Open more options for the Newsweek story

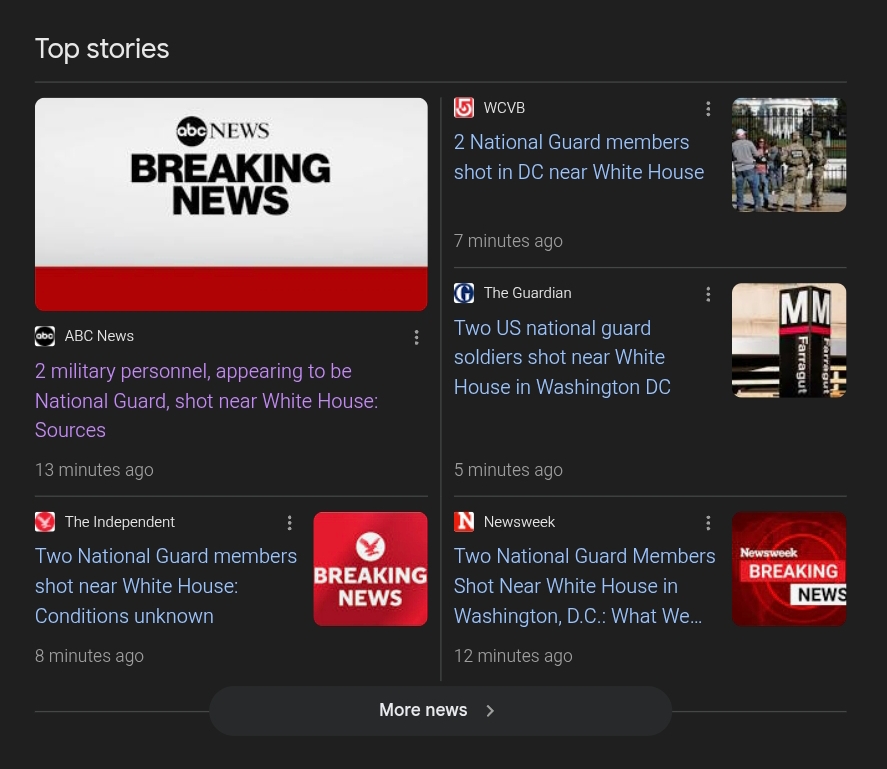(708, 523)
